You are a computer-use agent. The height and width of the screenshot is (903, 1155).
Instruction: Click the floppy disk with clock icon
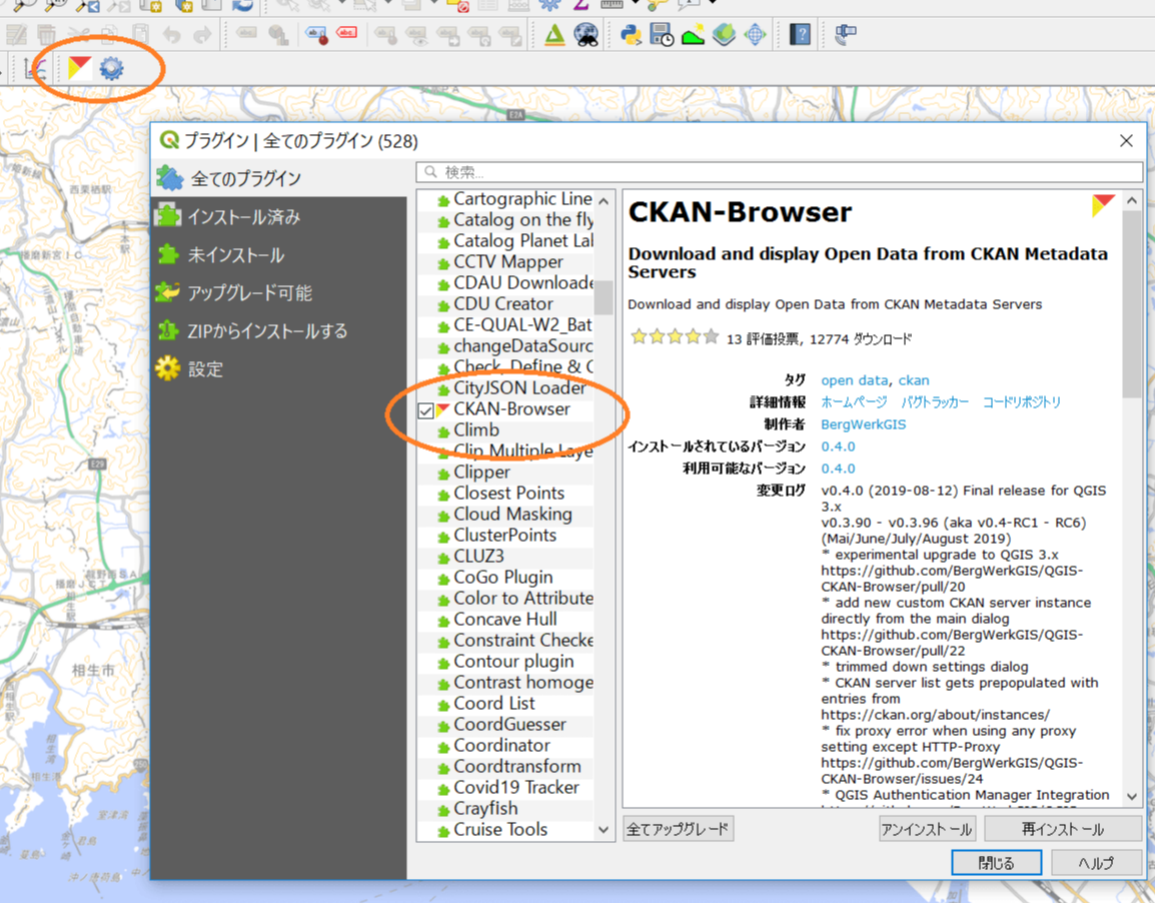661,34
